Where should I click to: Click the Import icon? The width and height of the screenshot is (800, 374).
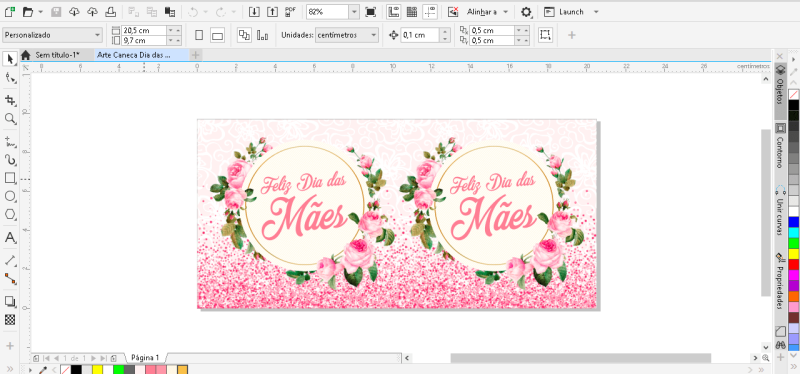254,11
